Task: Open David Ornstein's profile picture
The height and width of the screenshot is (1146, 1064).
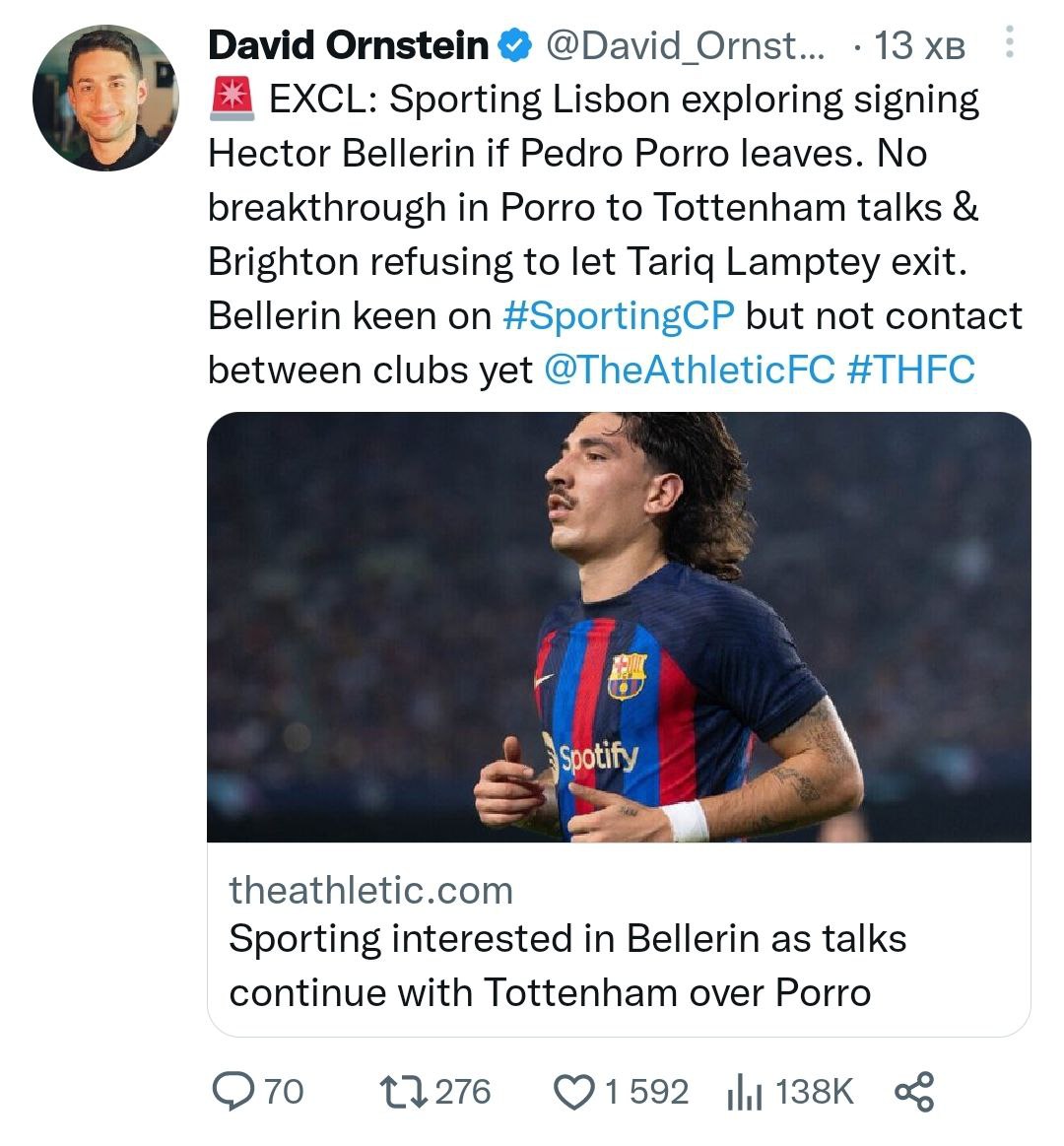Action: click(x=104, y=98)
